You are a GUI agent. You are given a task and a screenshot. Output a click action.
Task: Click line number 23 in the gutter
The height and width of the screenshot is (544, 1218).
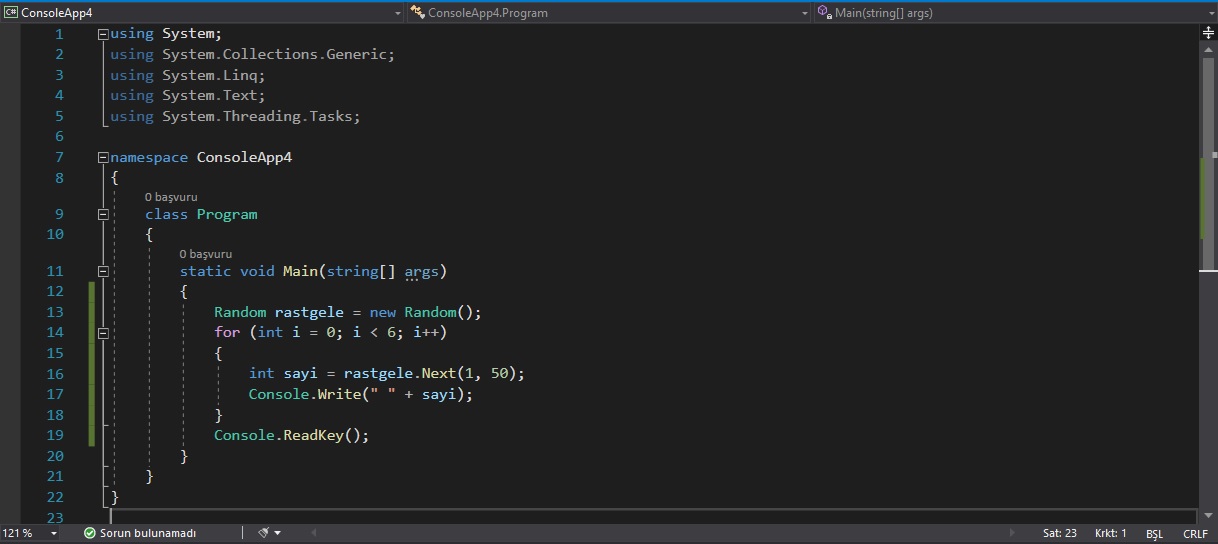(55, 517)
